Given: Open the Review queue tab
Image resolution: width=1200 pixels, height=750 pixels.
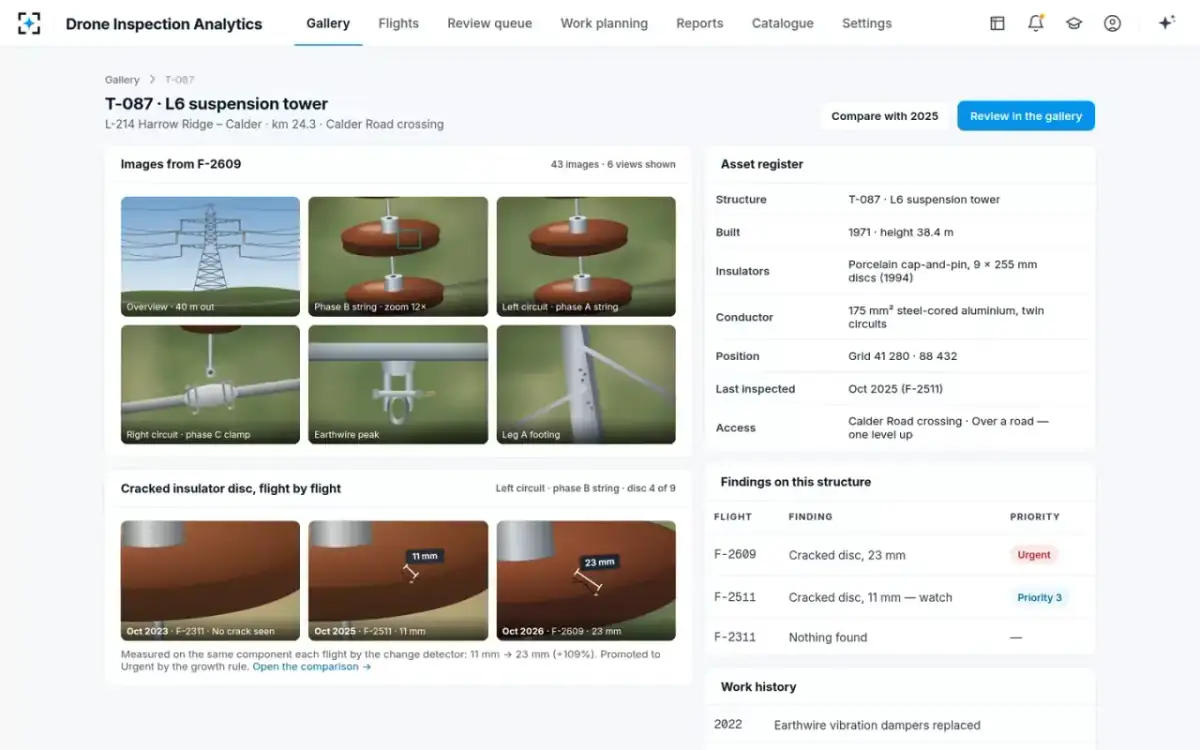Looking at the screenshot, I should coord(490,23).
